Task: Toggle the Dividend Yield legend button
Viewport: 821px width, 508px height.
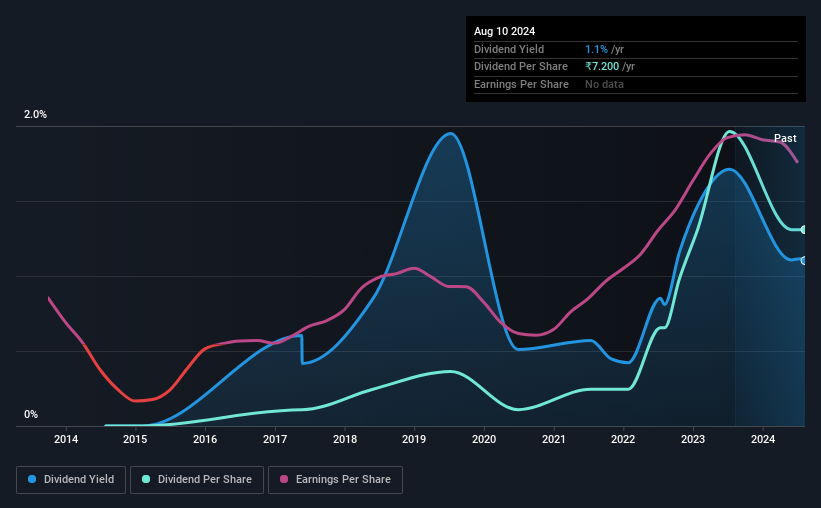Action: (71, 480)
